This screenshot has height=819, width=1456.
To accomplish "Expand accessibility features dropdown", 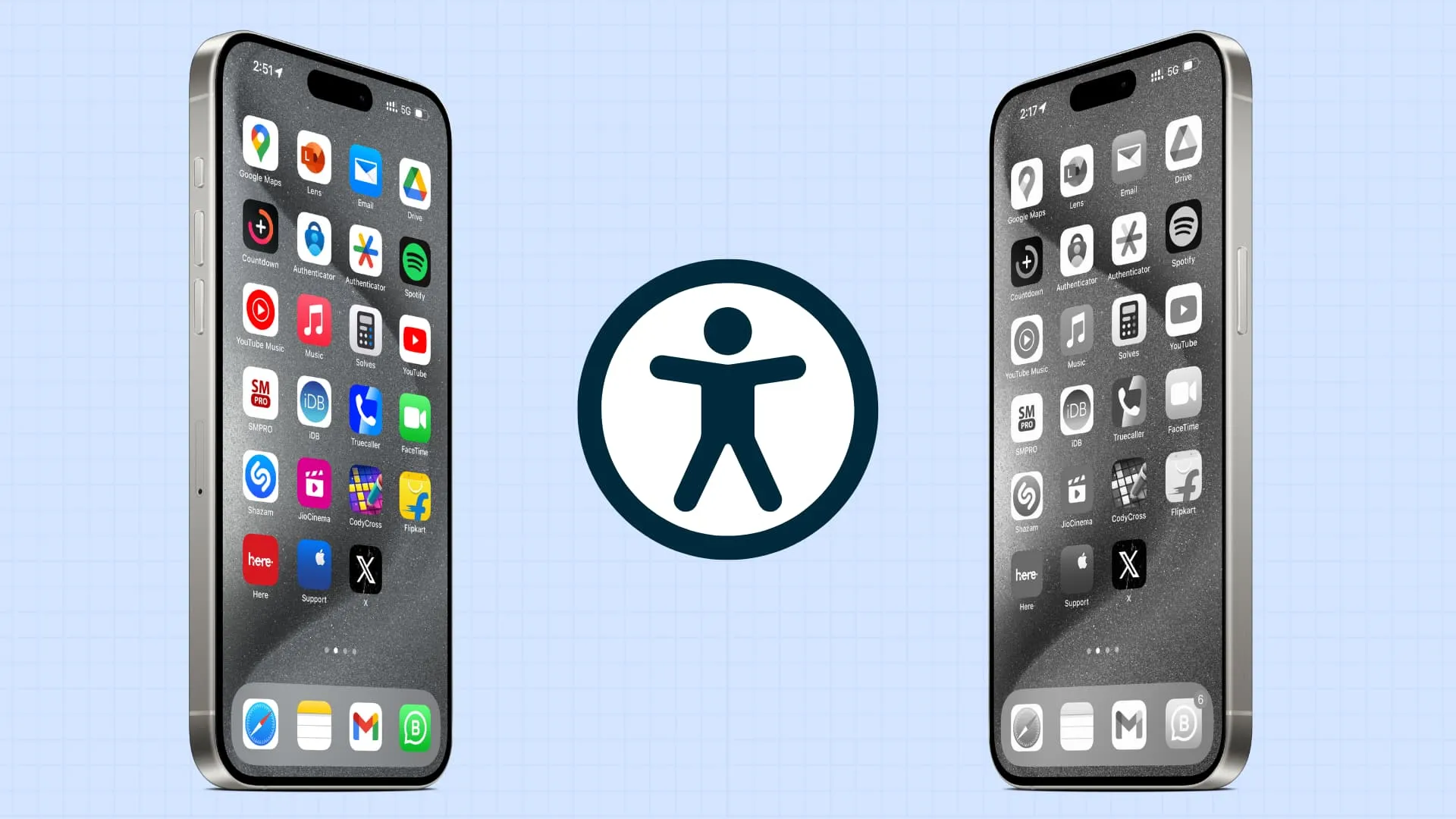I will pyautogui.click(x=728, y=409).
